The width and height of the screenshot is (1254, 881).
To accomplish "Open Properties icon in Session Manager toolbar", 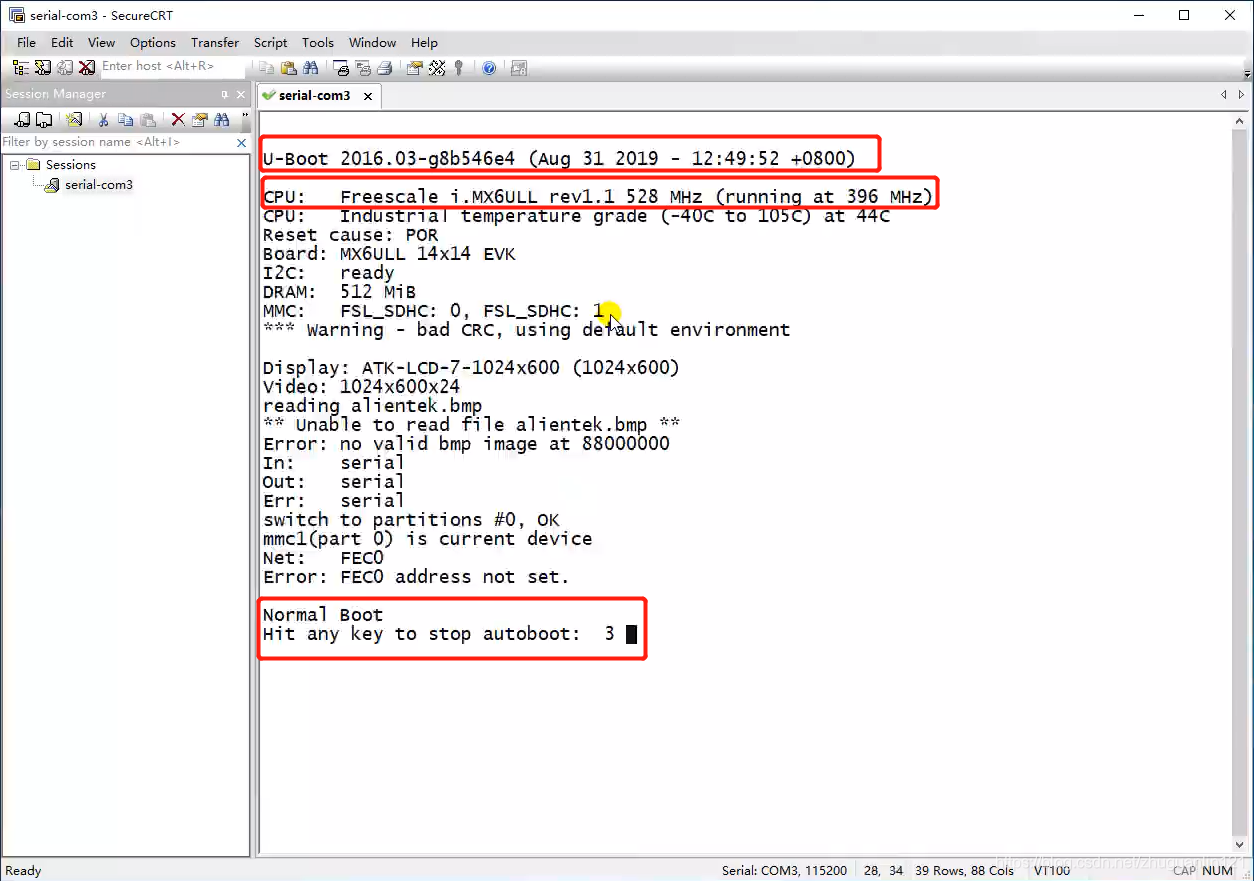I will coord(200,120).
